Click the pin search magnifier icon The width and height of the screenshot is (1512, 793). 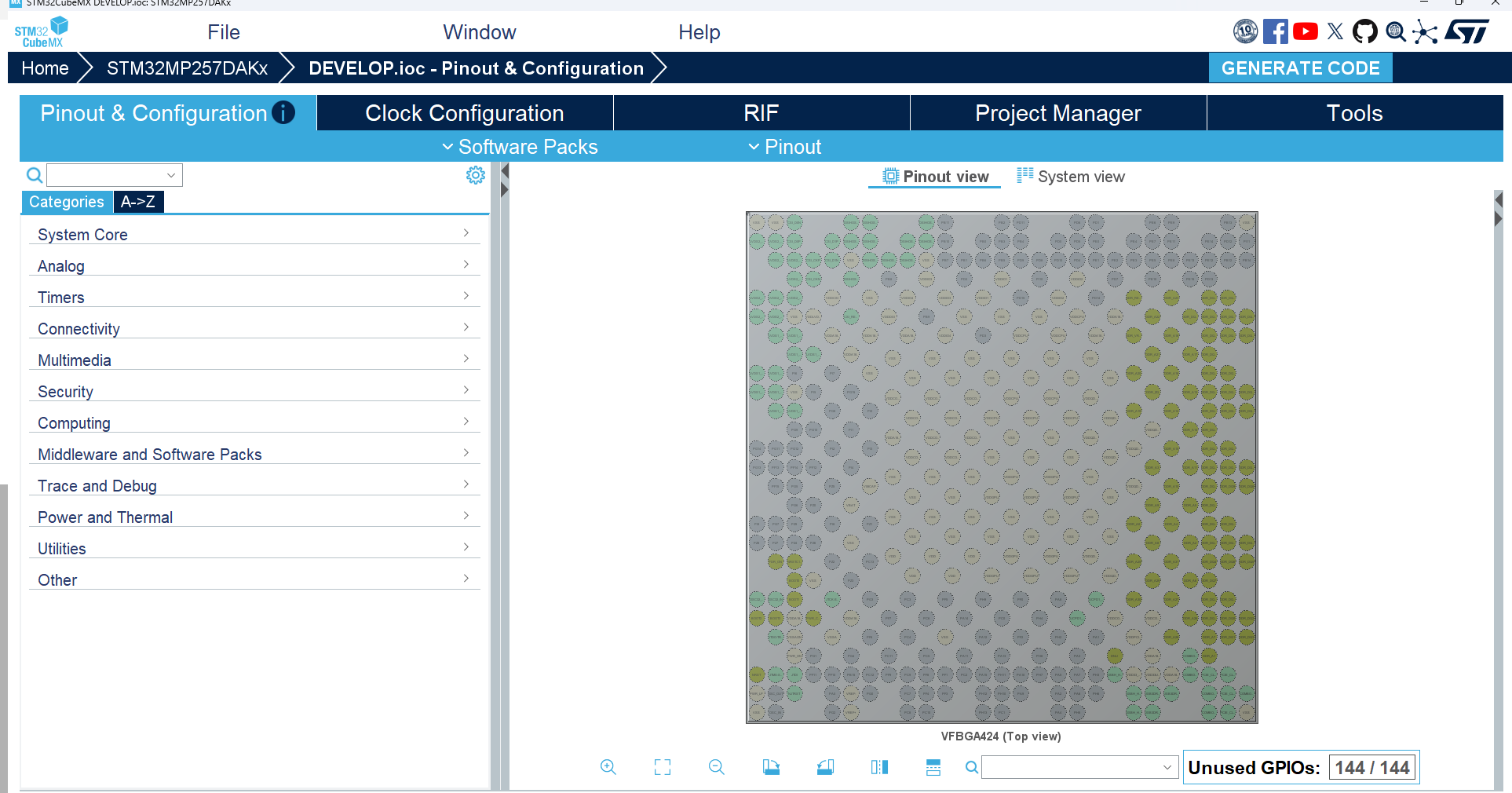point(972,767)
